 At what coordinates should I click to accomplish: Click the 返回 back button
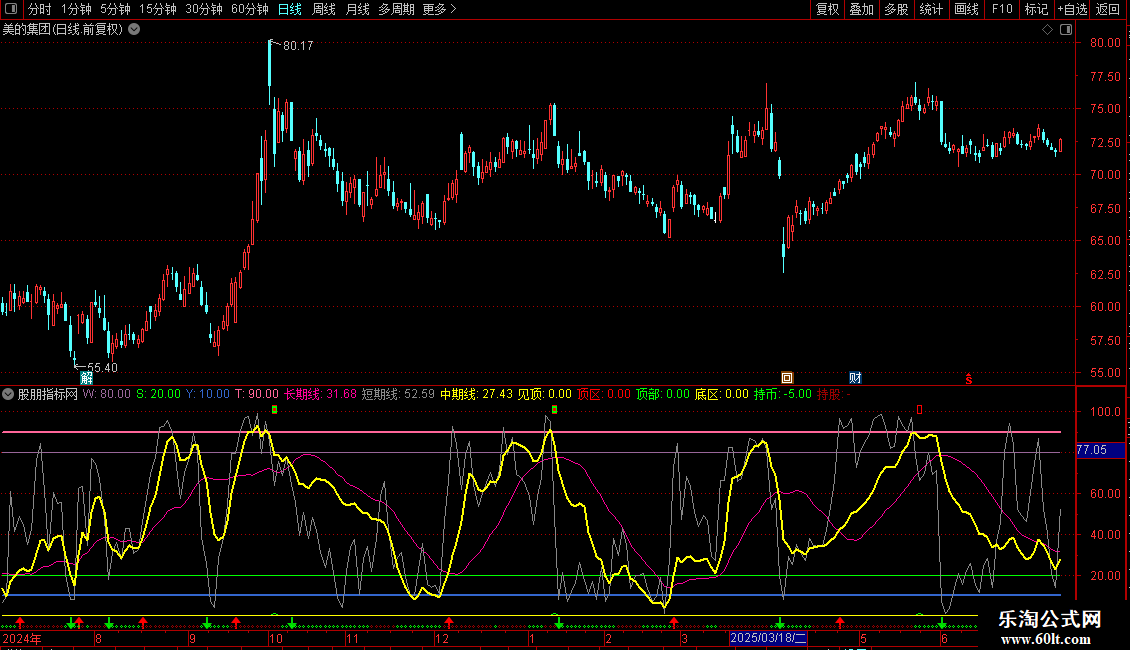1108,9
